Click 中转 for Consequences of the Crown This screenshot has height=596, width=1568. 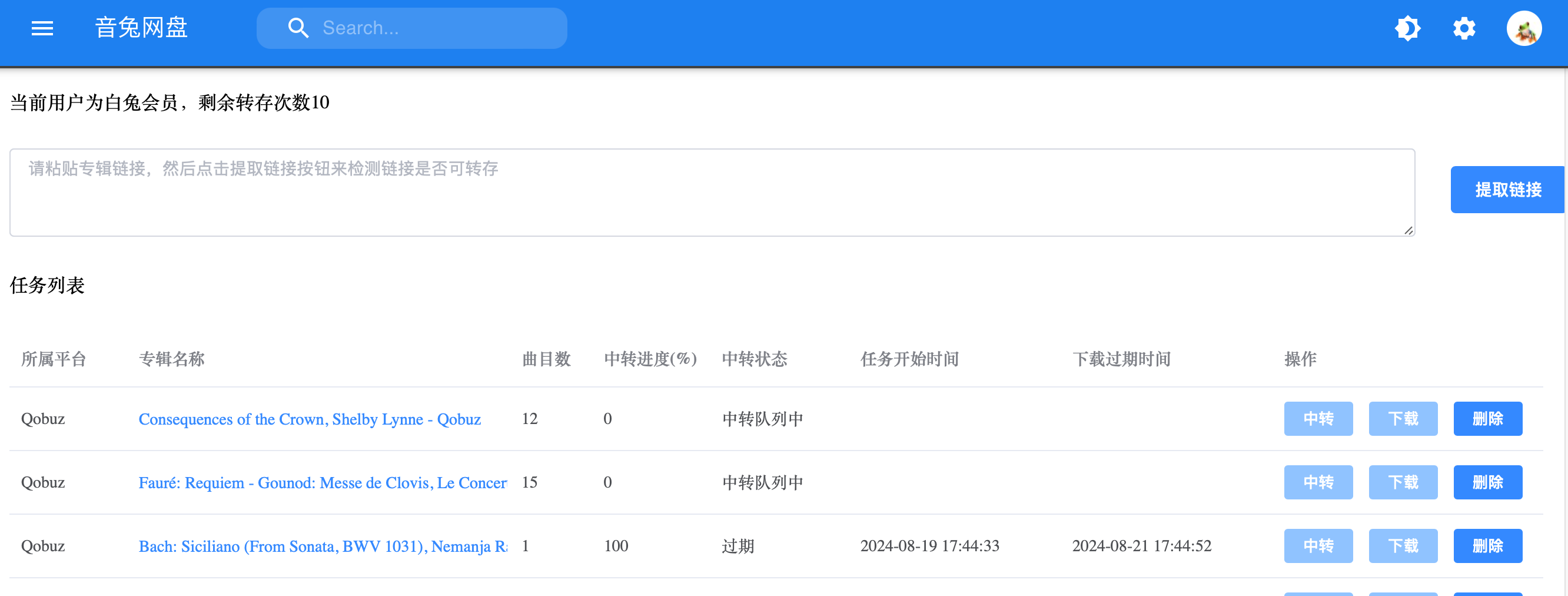tap(1318, 419)
